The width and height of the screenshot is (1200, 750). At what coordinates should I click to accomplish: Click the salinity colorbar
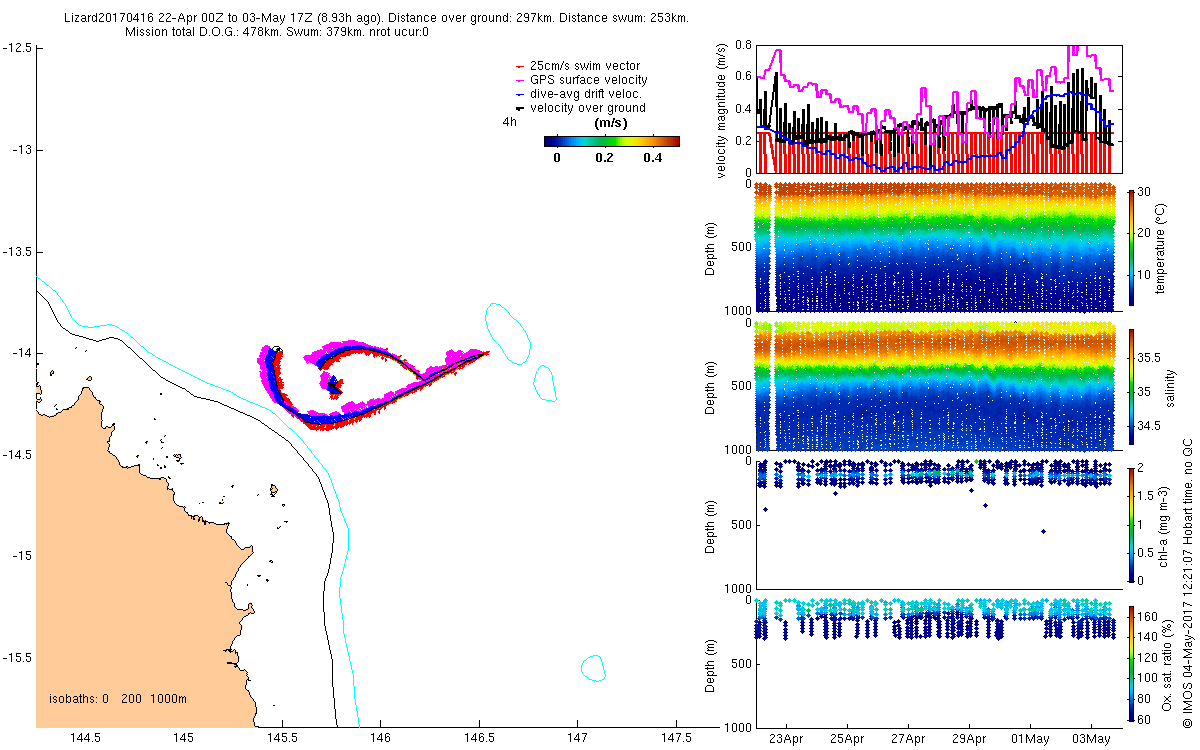(x=1132, y=385)
